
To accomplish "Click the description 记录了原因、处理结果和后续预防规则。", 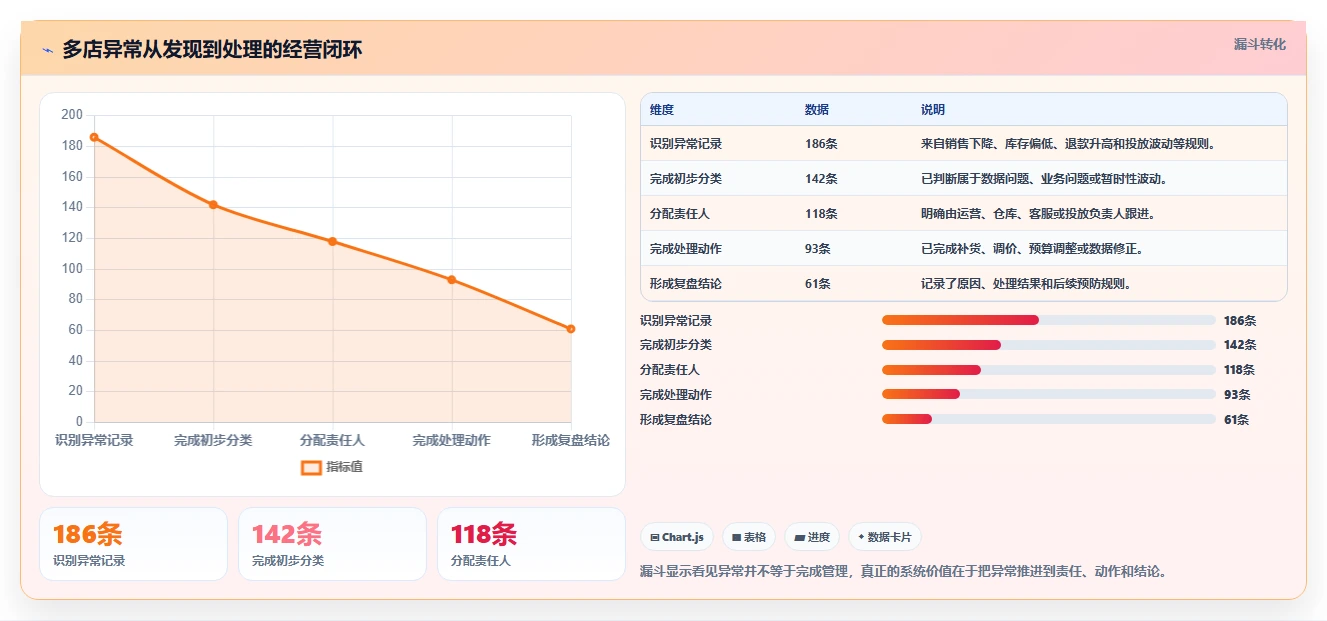I will pyautogui.click(x=1029, y=284).
